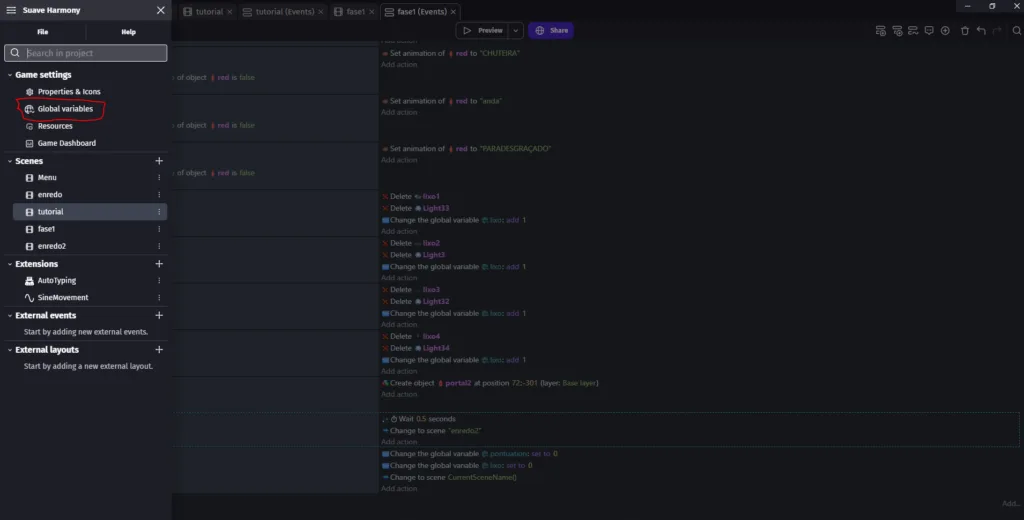
Task: Open options menu for AutoTyping extension
Action: [159, 281]
